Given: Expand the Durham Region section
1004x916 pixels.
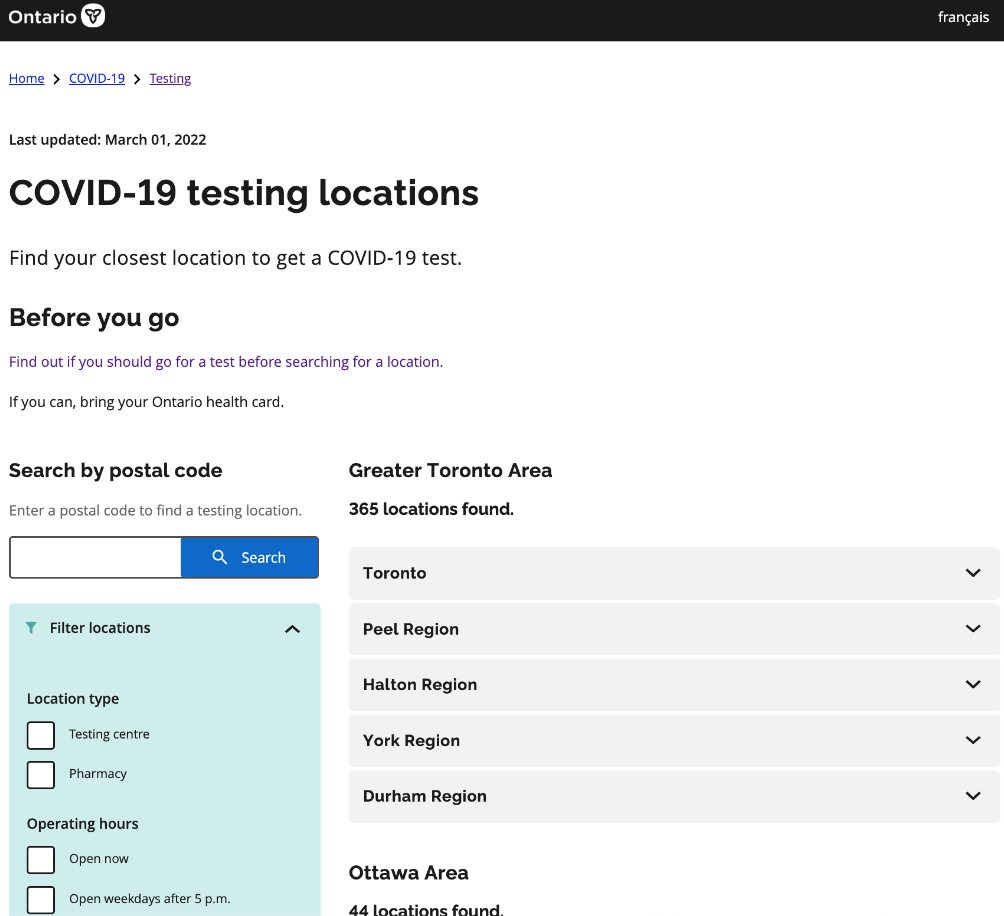Looking at the screenshot, I should (x=674, y=796).
